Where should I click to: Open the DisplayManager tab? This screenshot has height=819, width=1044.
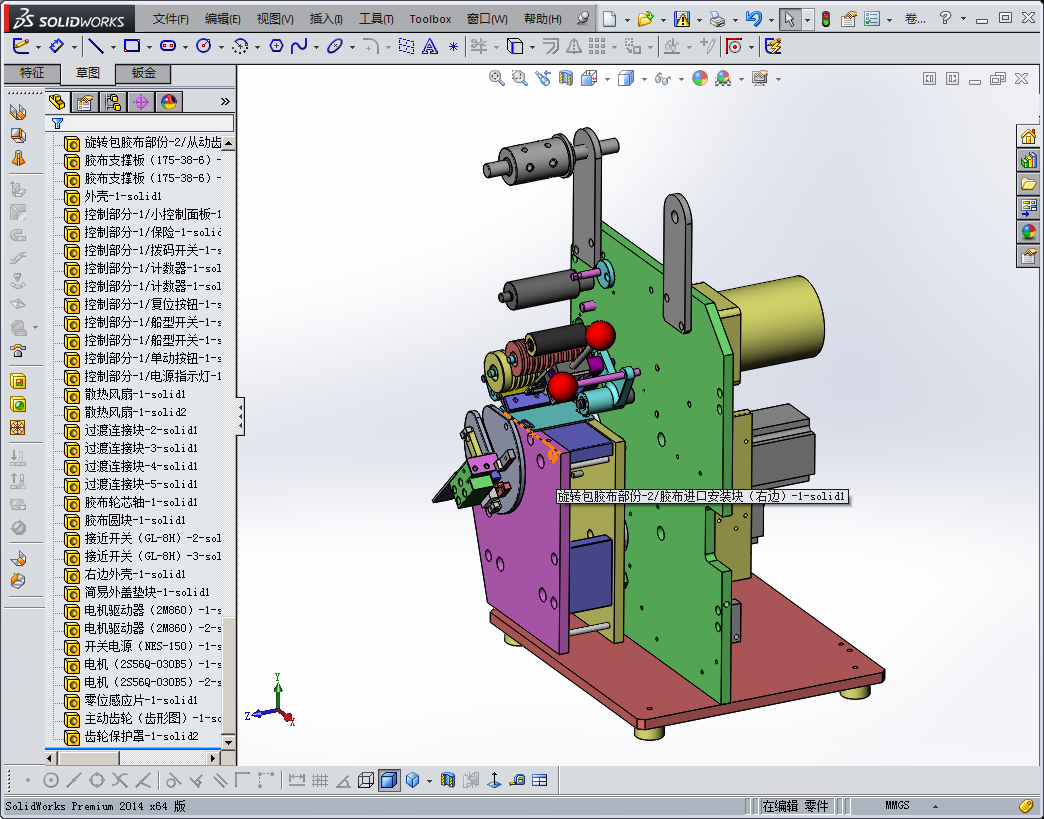(168, 102)
